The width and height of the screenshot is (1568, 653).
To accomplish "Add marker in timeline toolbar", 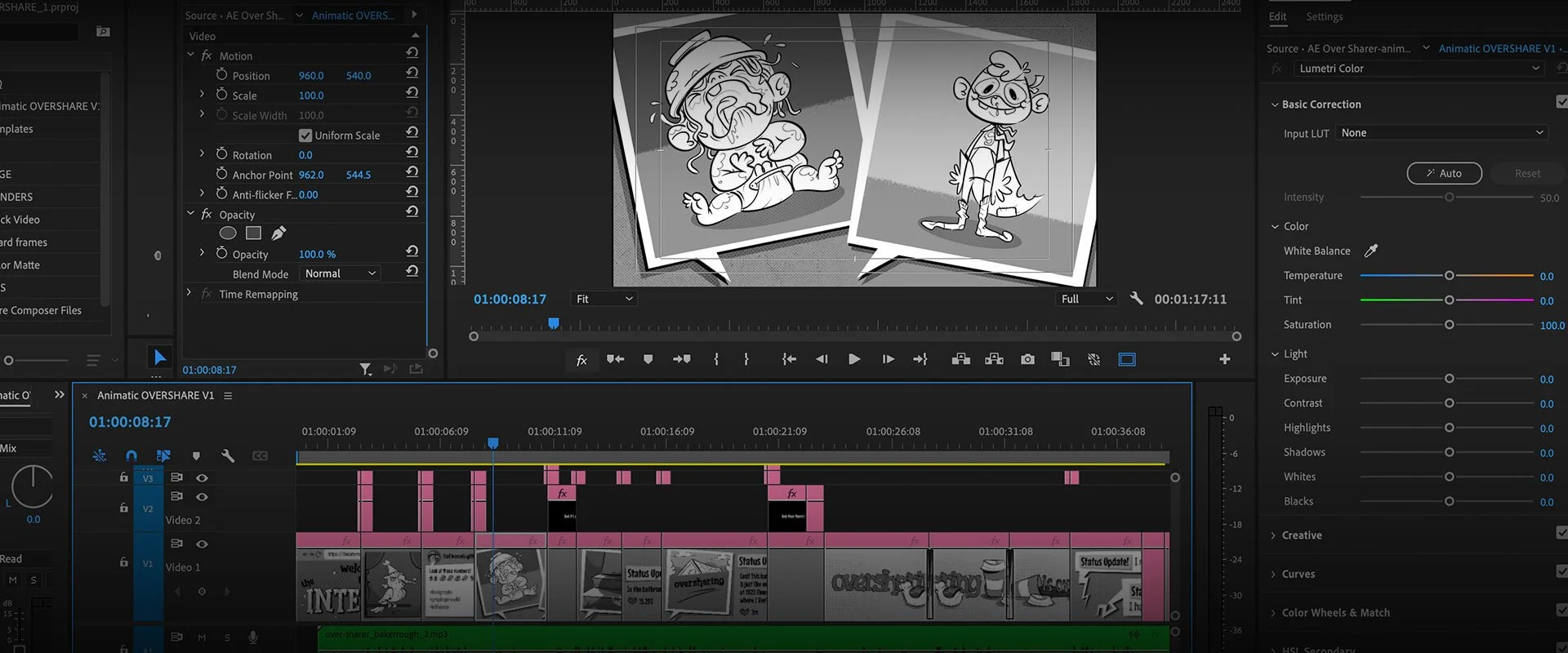I will pyautogui.click(x=196, y=455).
